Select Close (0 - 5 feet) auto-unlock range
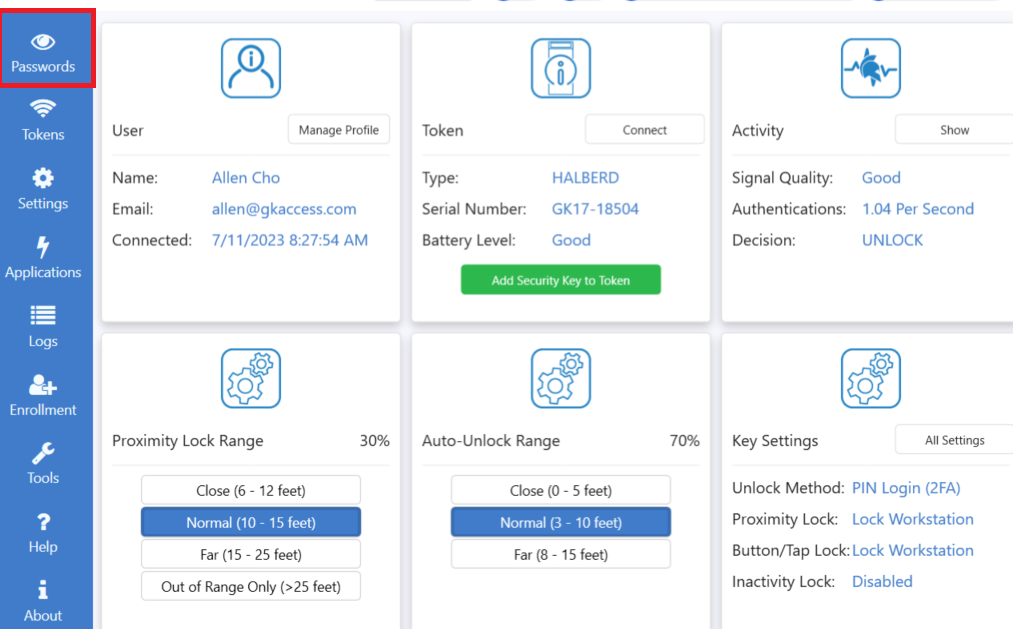Screen dimensions: 1013x629 point(560,490)
